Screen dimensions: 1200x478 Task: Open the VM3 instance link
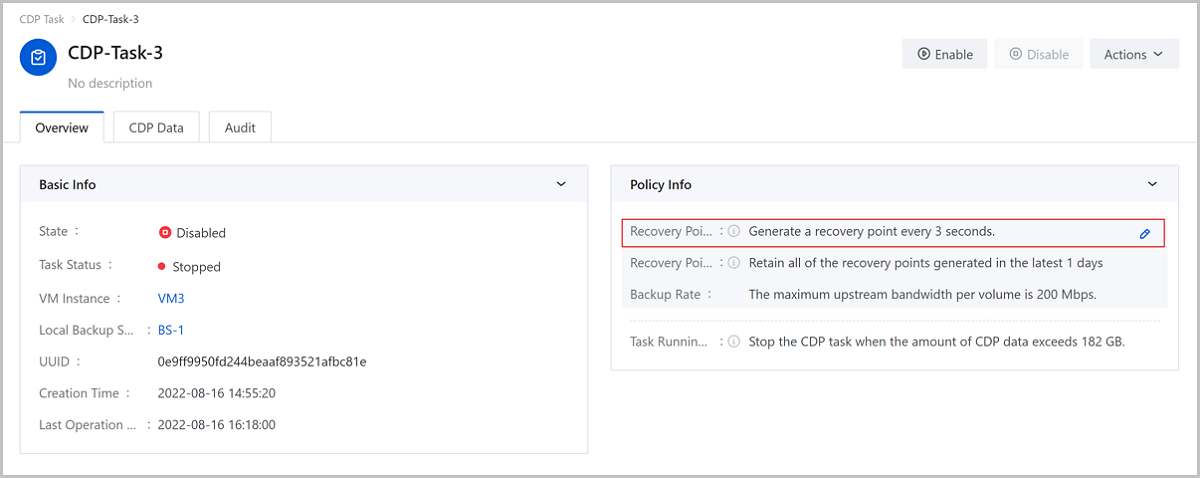(171, 298)
